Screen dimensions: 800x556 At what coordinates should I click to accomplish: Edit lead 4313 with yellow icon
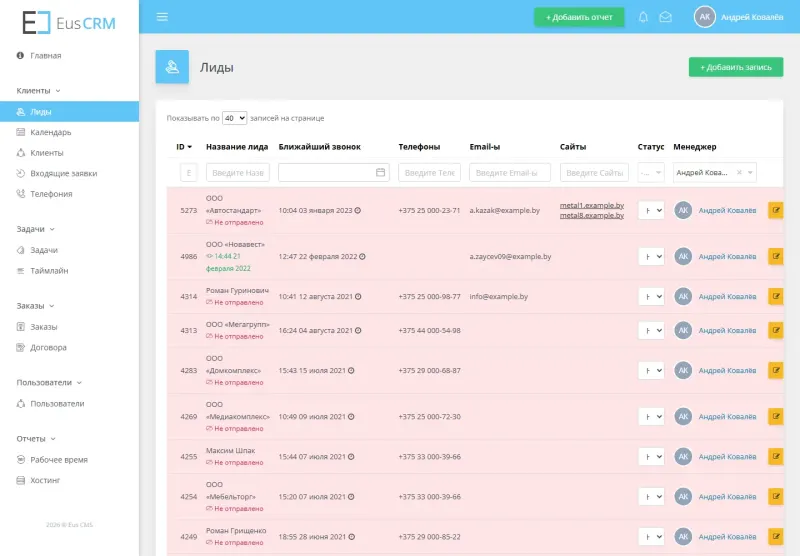click(776, 330)
